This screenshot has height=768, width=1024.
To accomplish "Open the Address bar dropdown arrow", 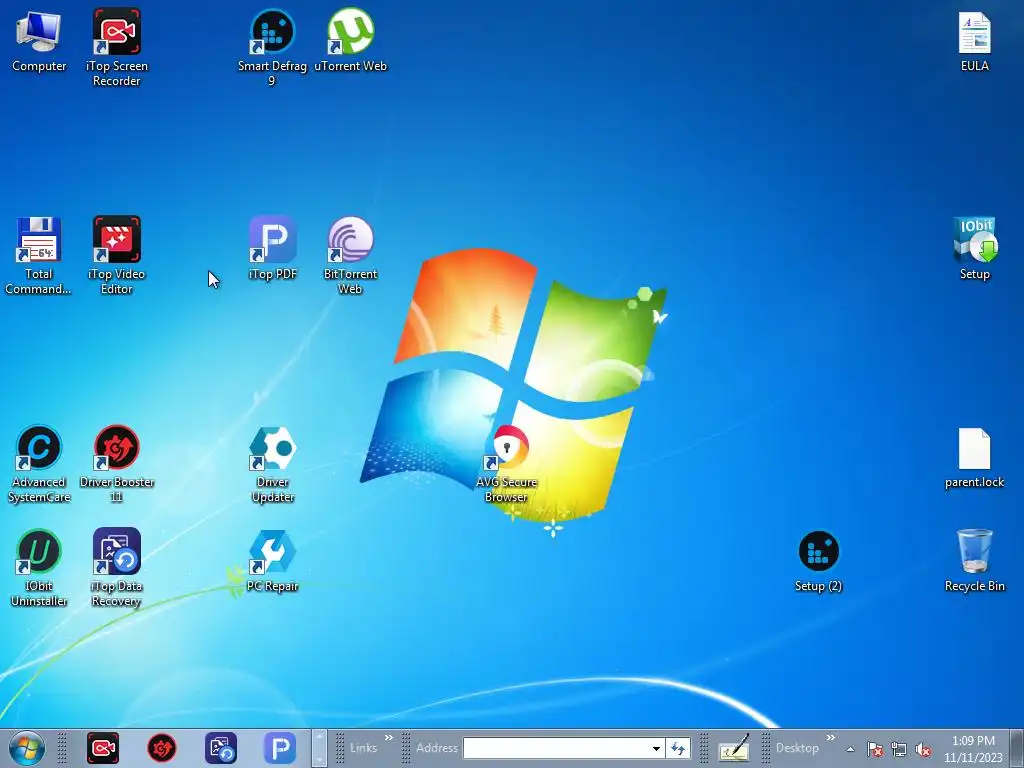I will click(656, 748).
